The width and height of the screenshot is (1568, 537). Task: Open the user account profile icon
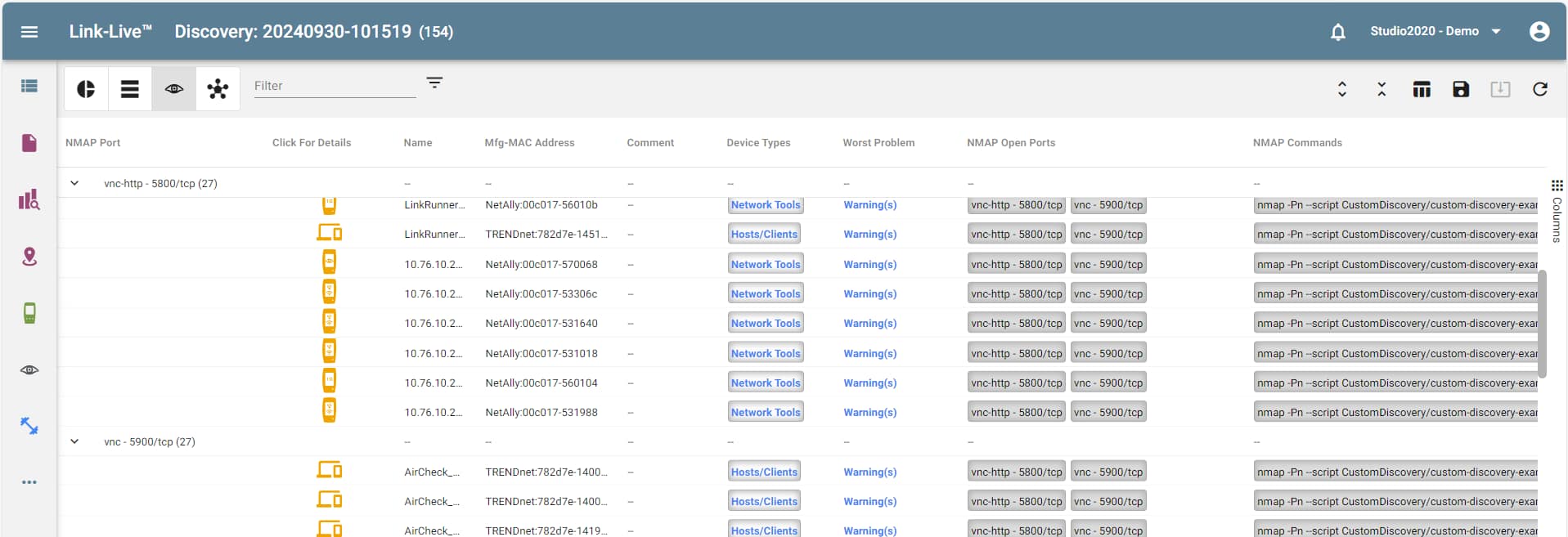tap(1539, 32)
